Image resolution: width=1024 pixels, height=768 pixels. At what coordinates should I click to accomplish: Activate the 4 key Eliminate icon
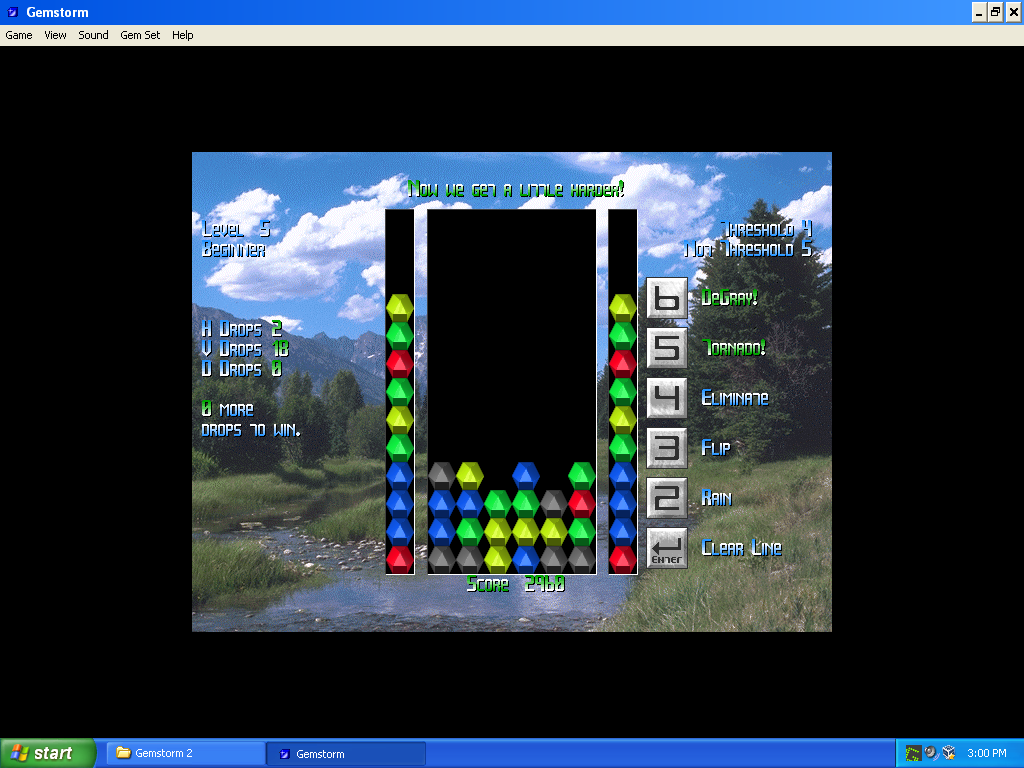pos(667,398)
